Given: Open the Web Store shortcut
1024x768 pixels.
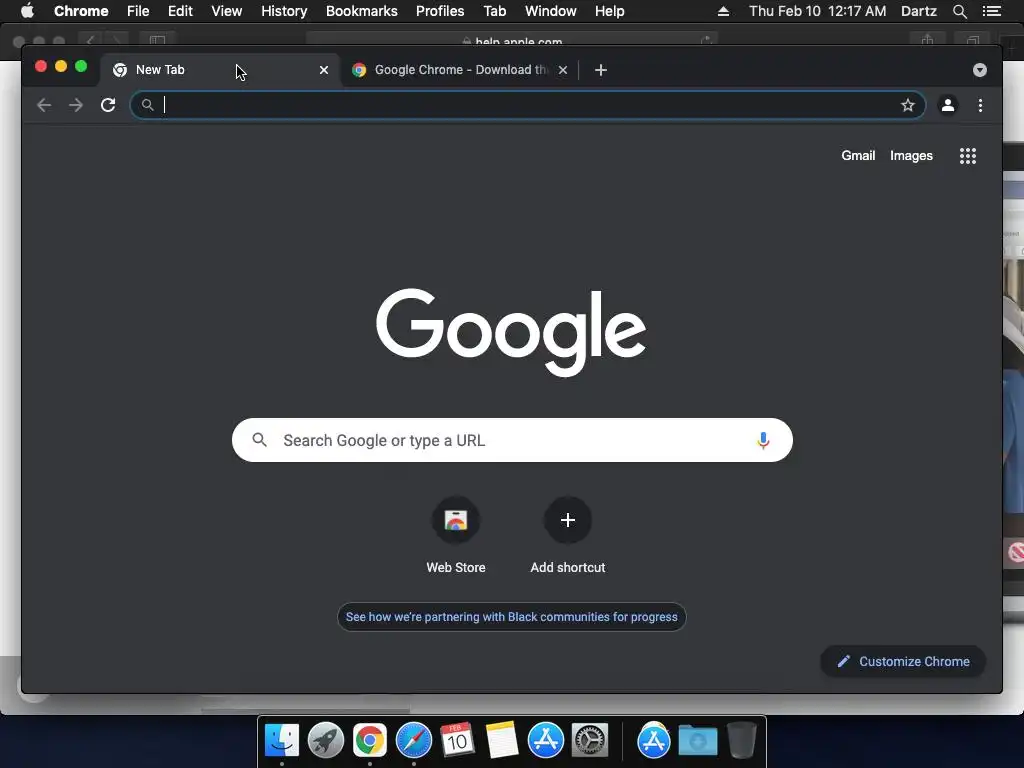Looking at the screenshot, I should tap(456, 536).
